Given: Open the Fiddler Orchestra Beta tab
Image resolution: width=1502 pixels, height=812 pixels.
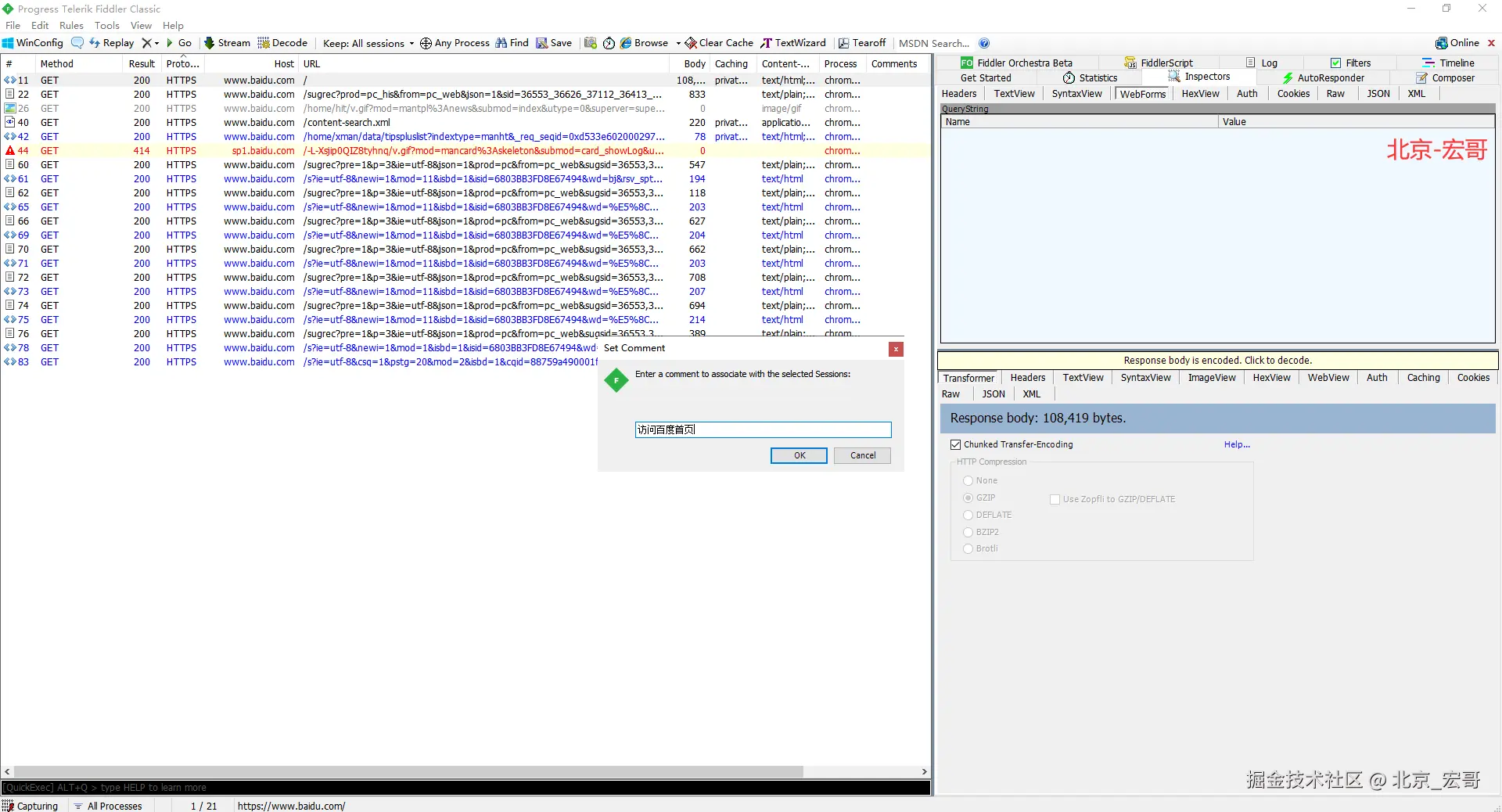Looking at the screenshot, I should pyautogui.click(x=1017, y=63).
